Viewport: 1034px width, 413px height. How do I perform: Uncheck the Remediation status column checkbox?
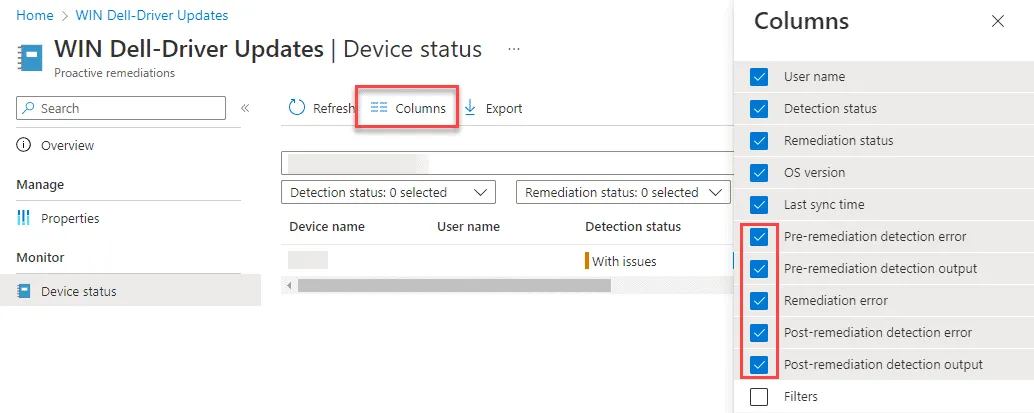pos(759,141)
